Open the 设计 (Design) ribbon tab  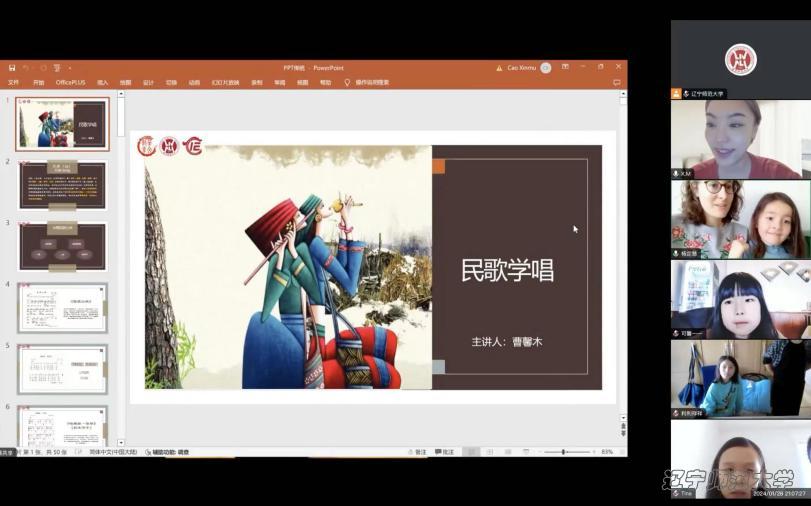[x=148, y=82]
